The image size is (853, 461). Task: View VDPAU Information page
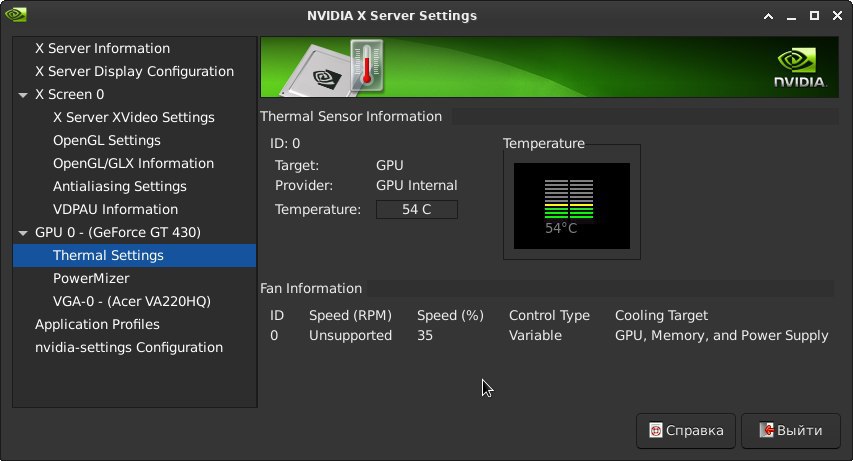[115, 209]
